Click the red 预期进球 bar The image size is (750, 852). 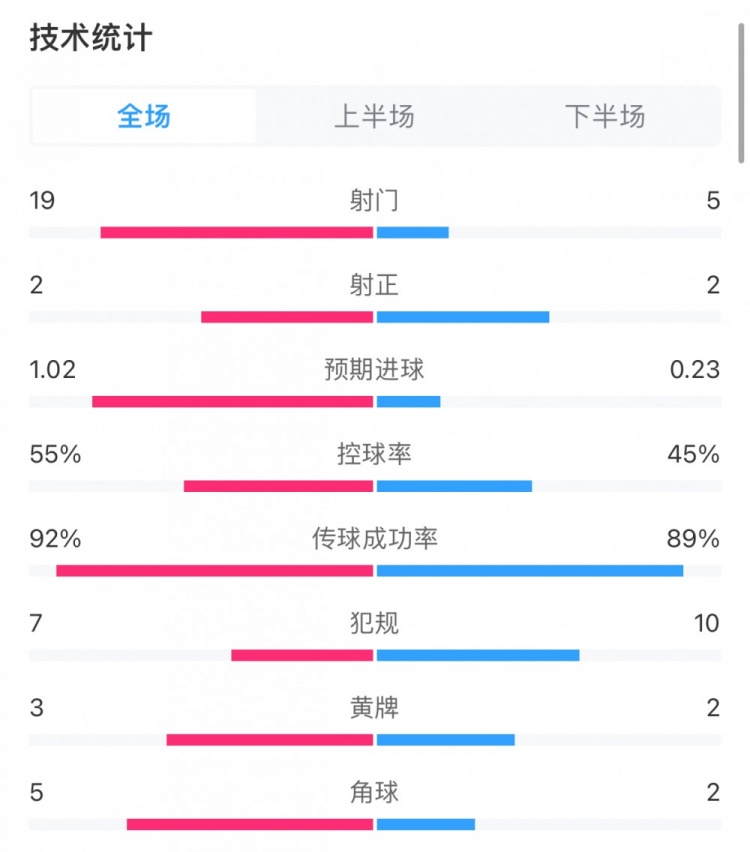point(233,402)
